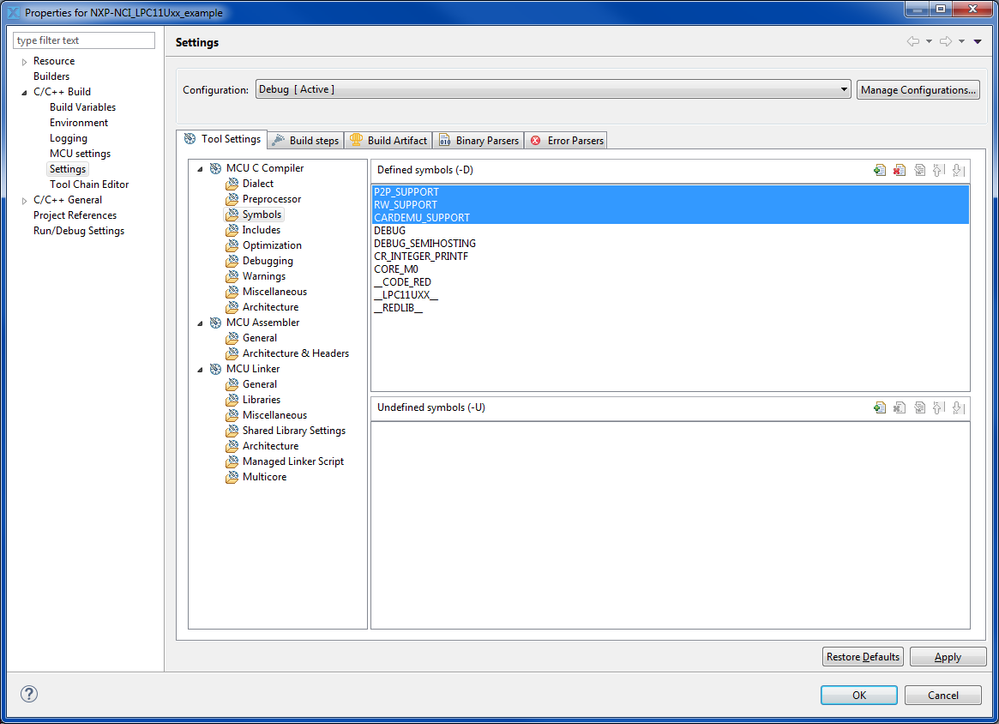Image resolution: width=999 pixels, height=724 pixels.
Task: Click the OK button
Action: 859,695
